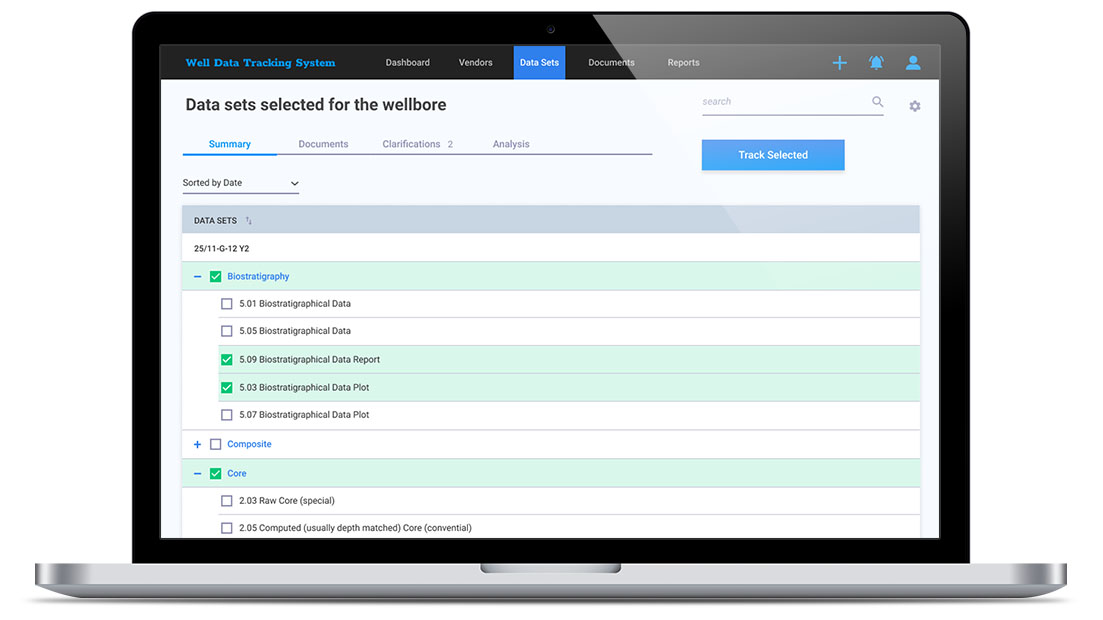Open the Core link
This screenshot has height=620, width=1103.
click(x=236, y=474)
